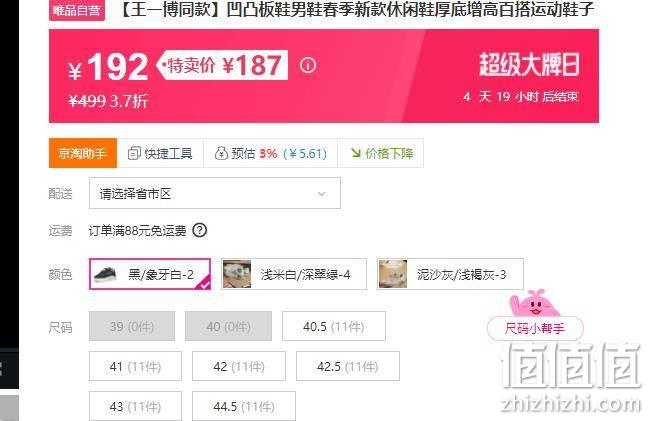
Task: Open the 京淘助手 tab
Action: click(83, 153)
